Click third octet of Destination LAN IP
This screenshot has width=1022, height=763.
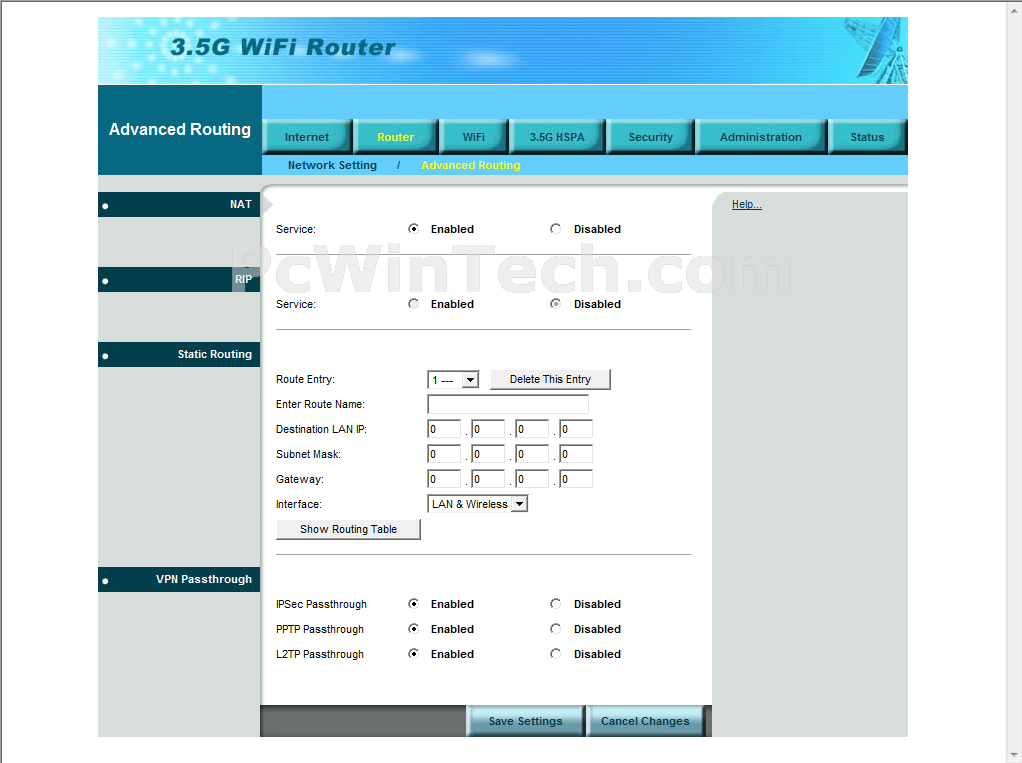click(x=532, y=429)
